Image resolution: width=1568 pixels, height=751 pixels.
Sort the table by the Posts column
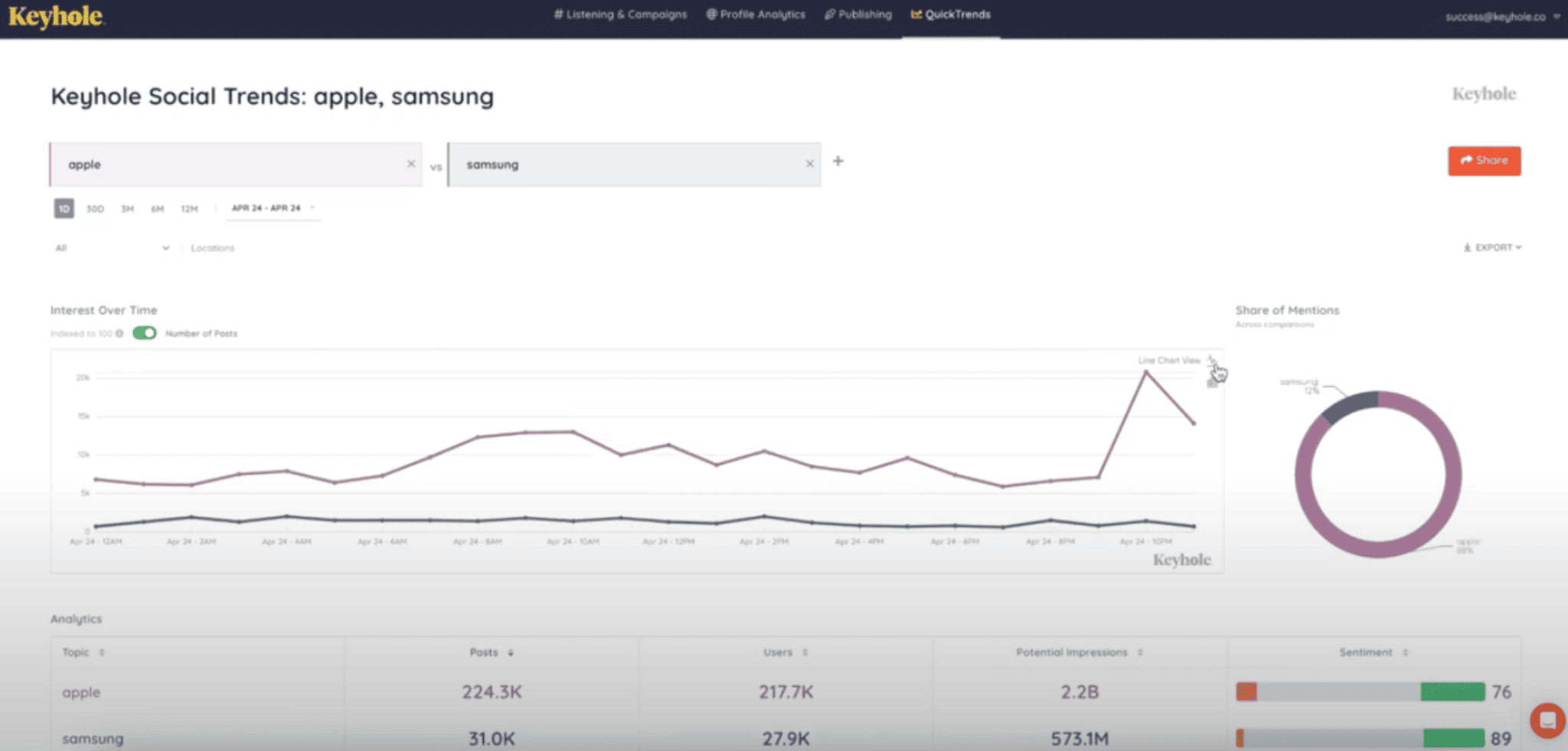click(x=492, y=652)
